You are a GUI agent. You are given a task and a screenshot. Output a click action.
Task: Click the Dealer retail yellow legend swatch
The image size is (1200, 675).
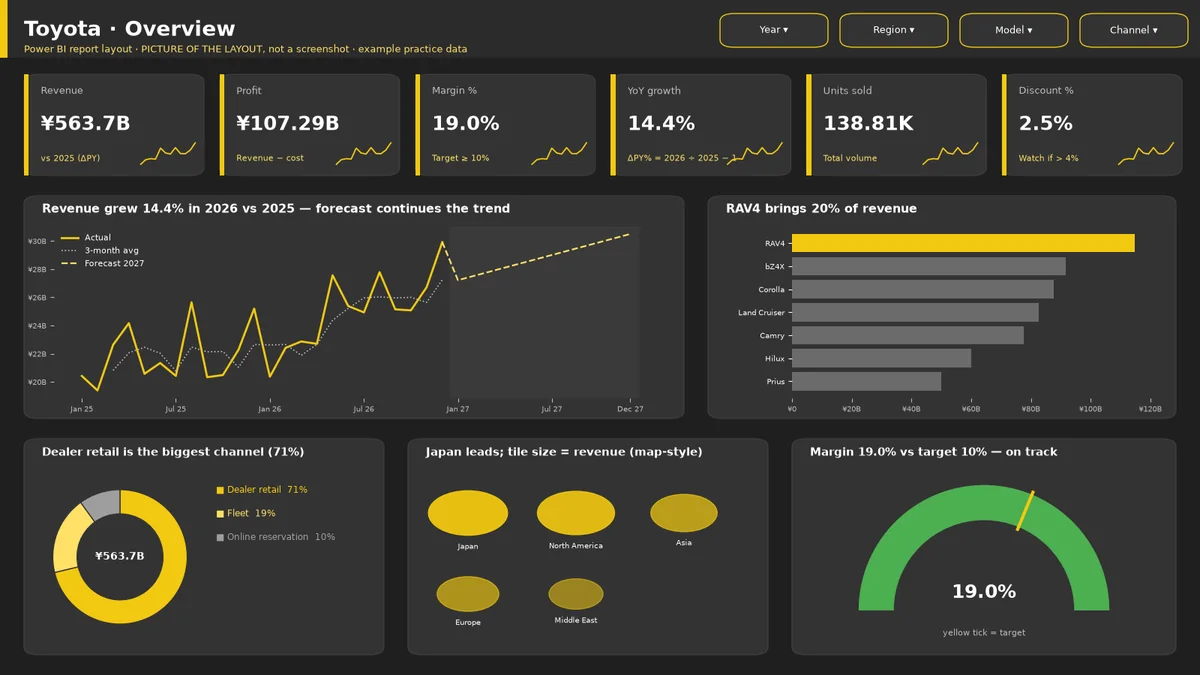point(220,490)
